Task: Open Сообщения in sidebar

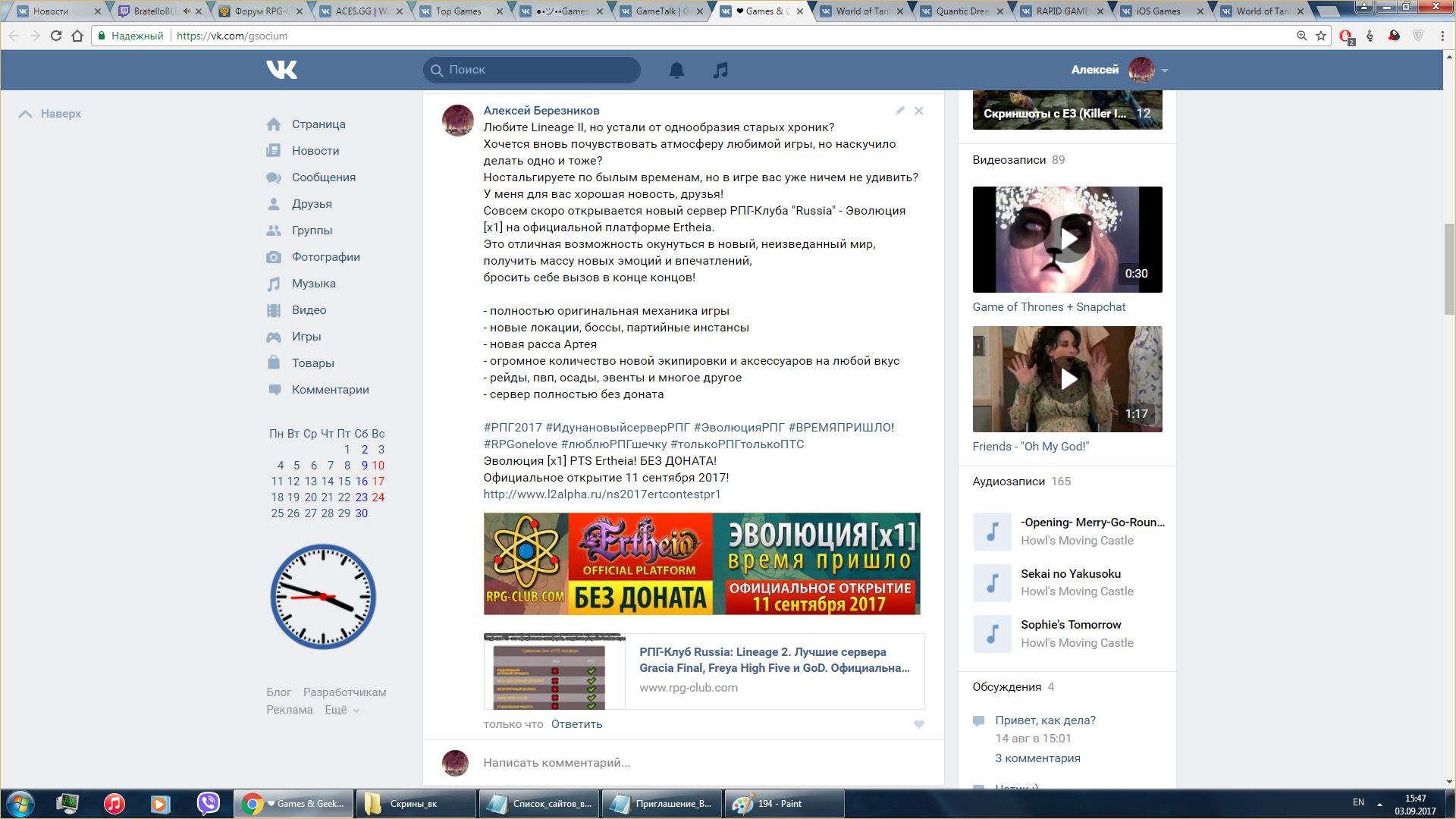Action: click(x=324, y=177)
